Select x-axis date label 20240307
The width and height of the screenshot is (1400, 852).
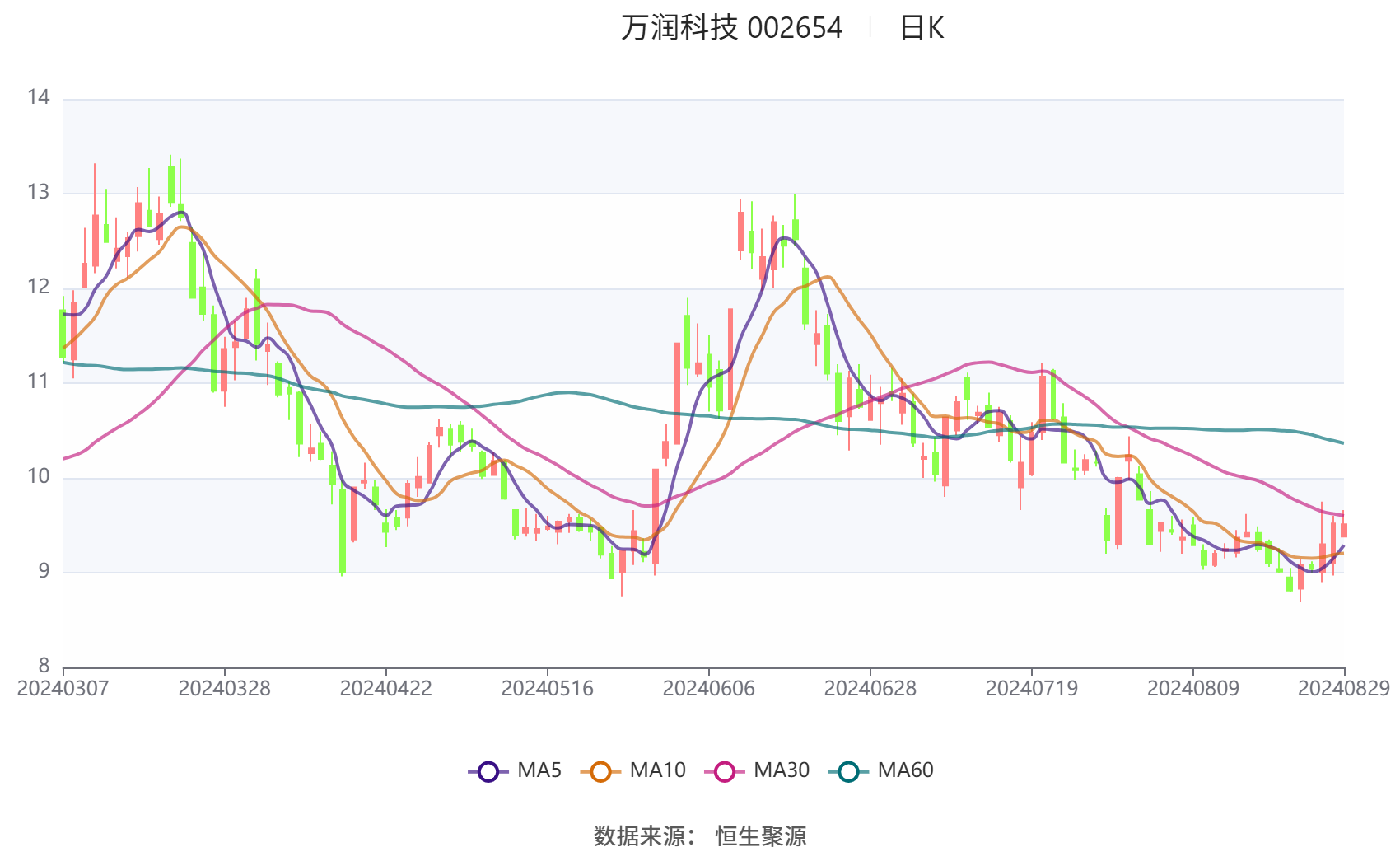coord(63,689)
